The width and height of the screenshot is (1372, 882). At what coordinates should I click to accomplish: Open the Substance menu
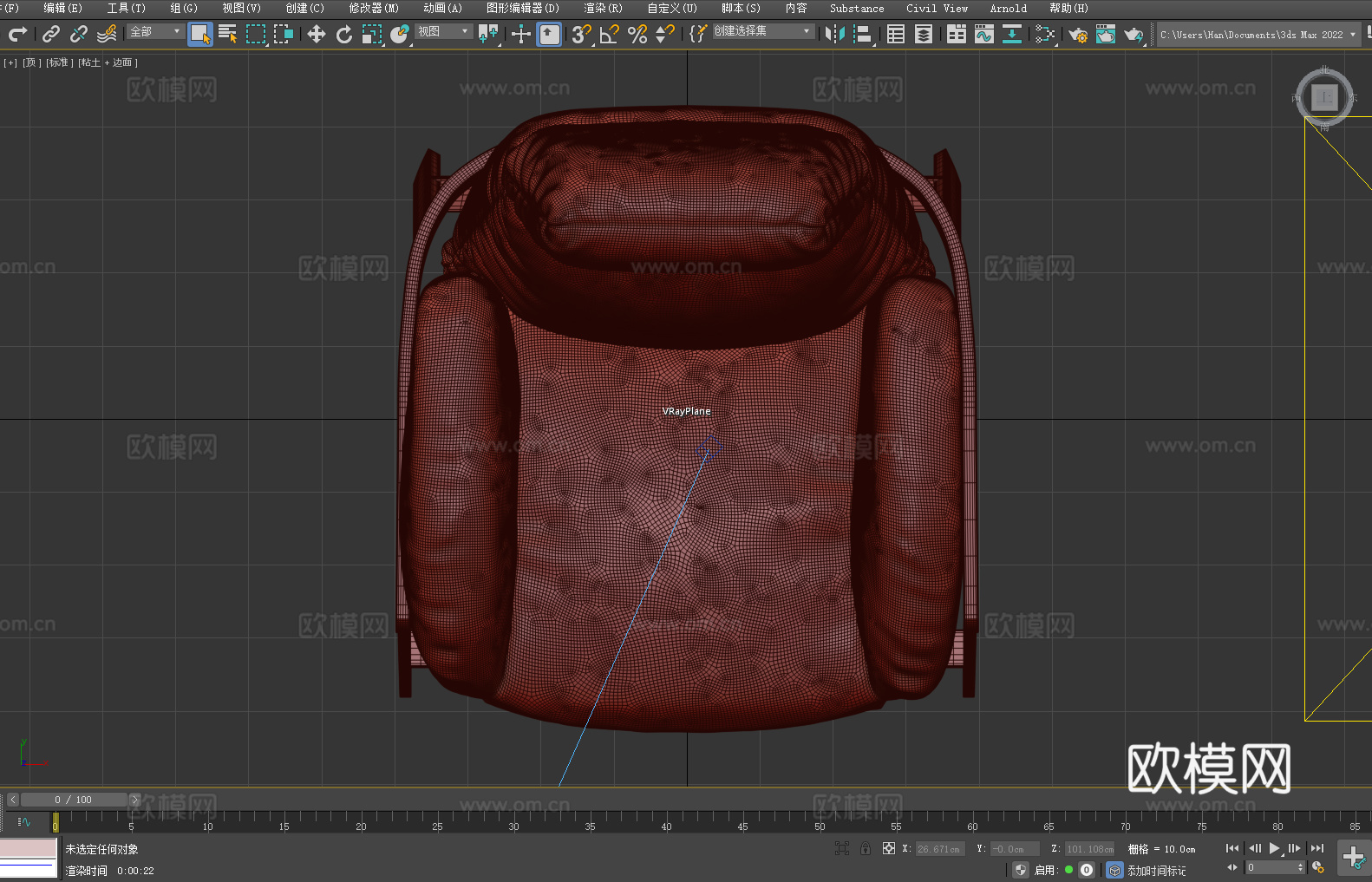(x=857, y=8)
